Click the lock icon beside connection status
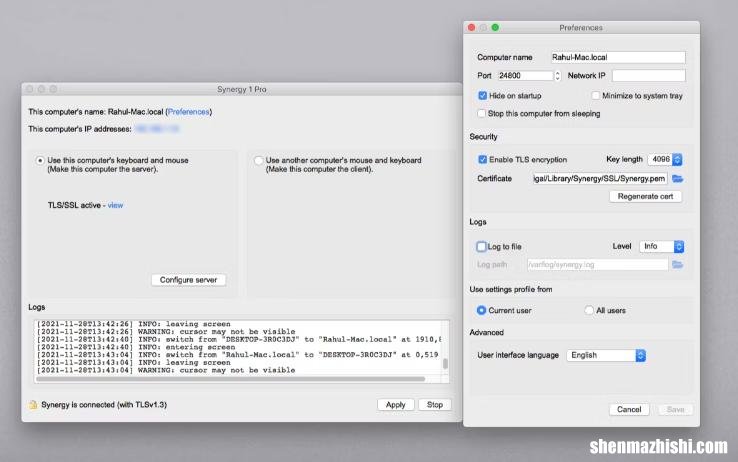 tap(33, 405)
